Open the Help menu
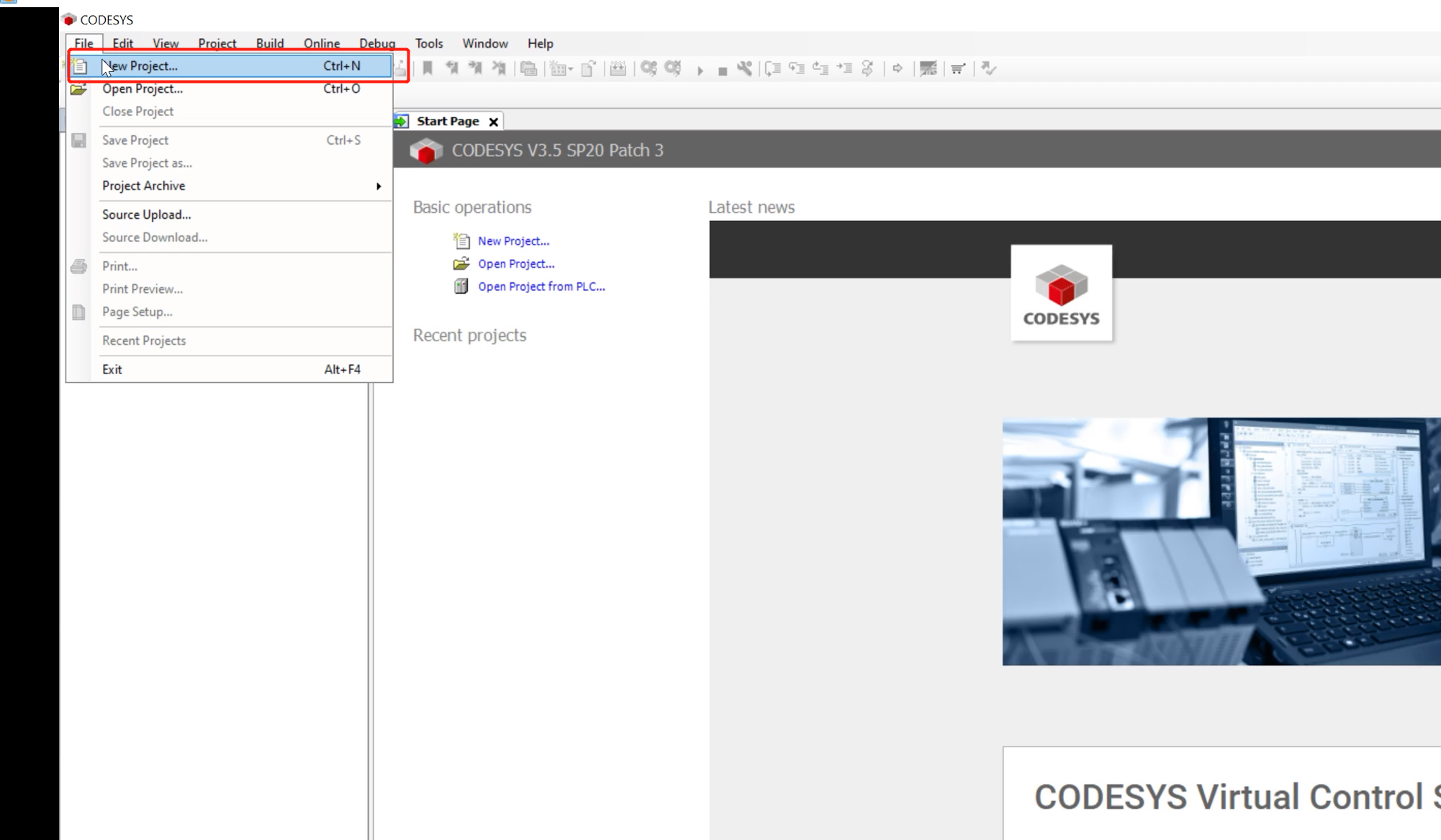 pyautogui.click(x=540, y=43)
